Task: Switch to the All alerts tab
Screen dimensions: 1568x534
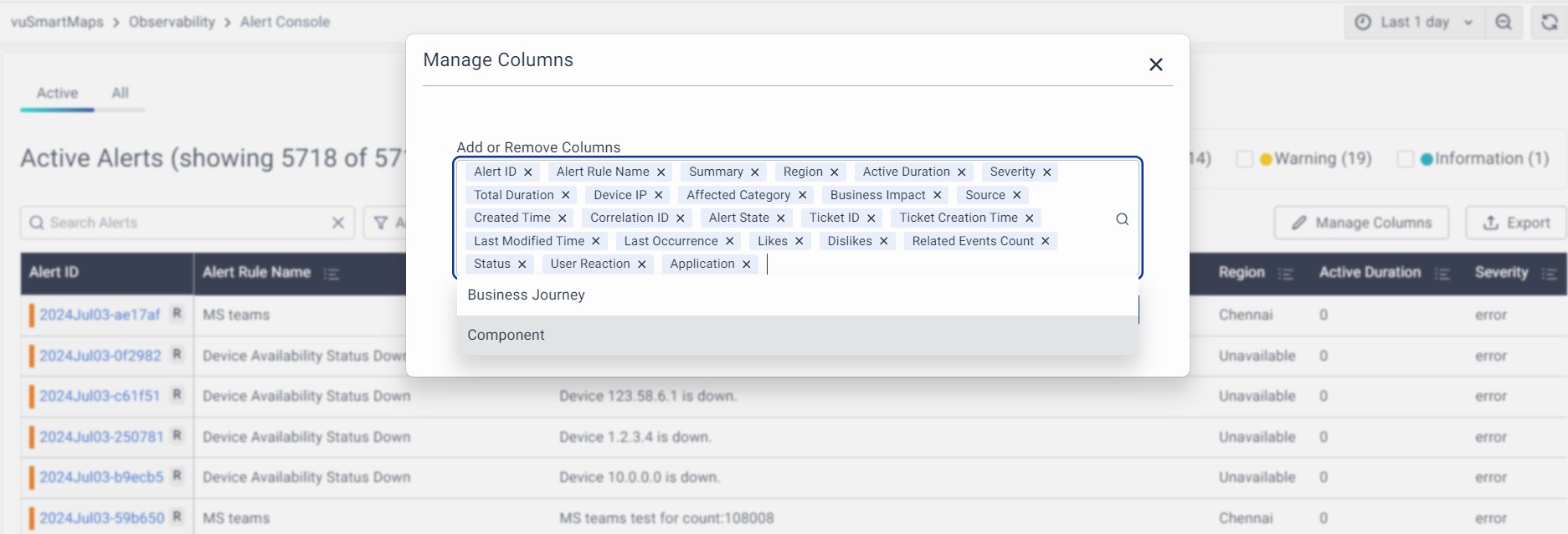Action: (x=120, y=93)
